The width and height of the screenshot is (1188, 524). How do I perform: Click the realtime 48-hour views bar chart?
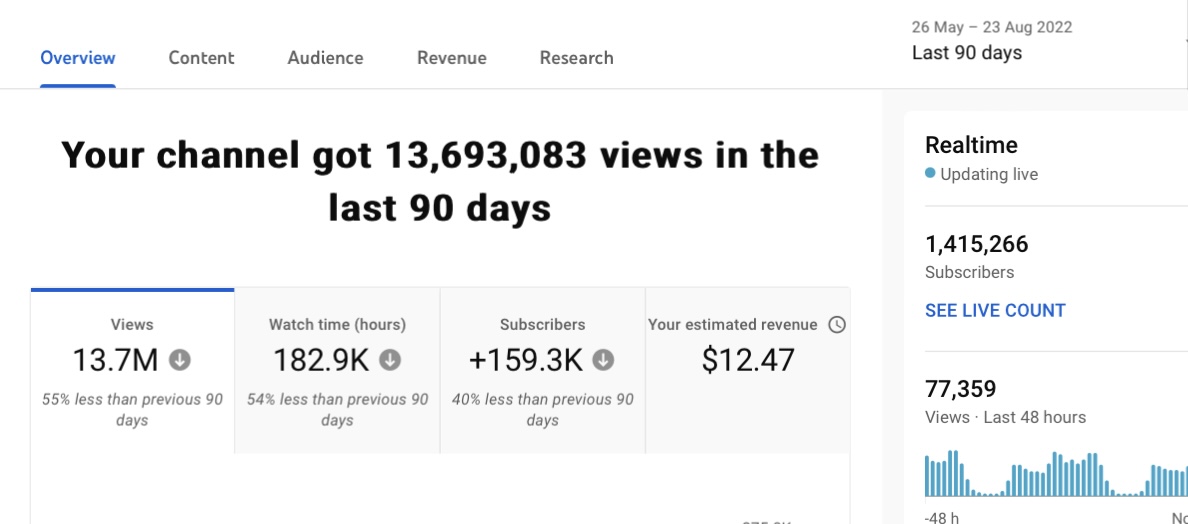1056,473
